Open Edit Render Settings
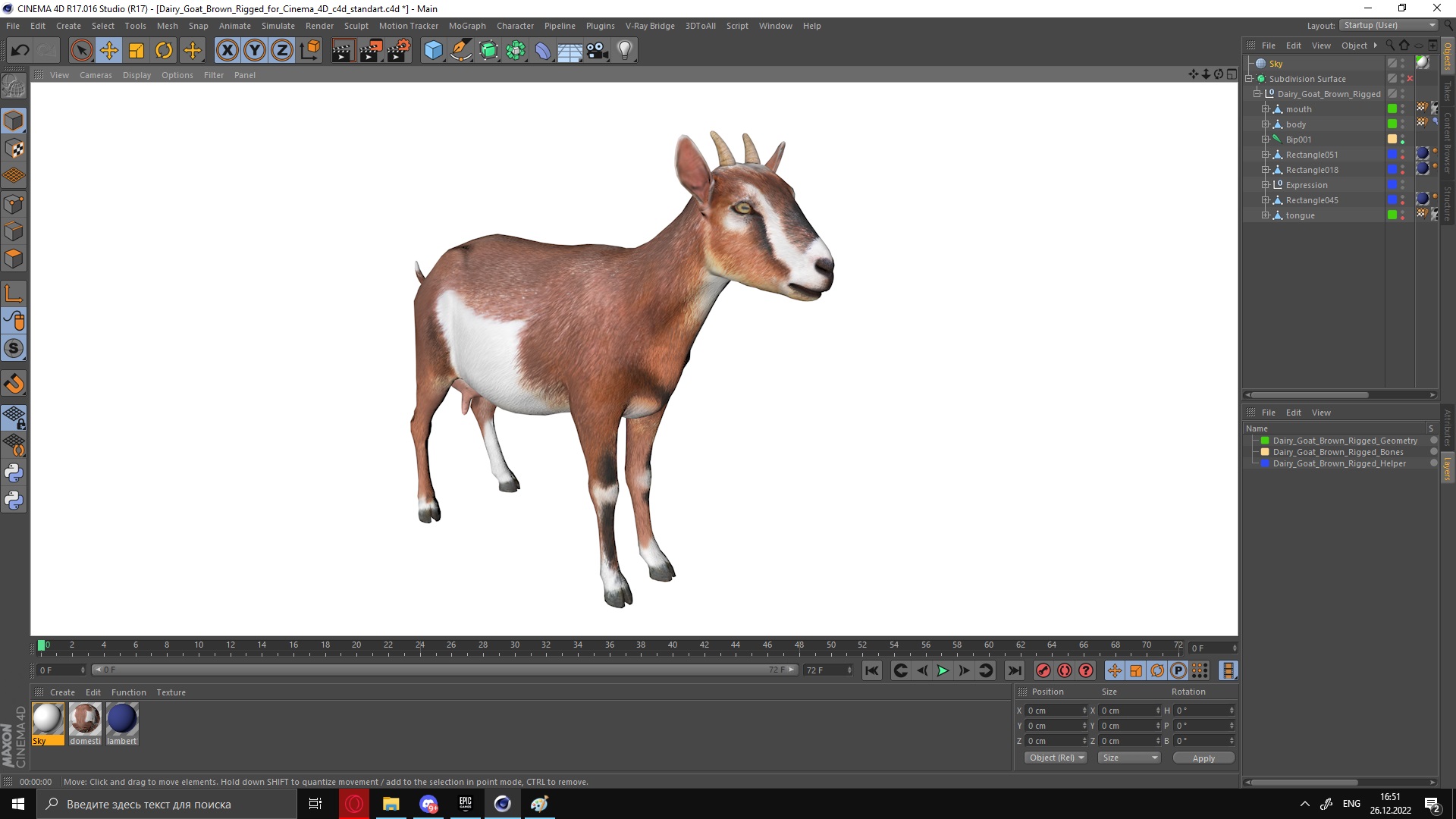This screenshot has height=819, width=1456. tap(399, 51)
